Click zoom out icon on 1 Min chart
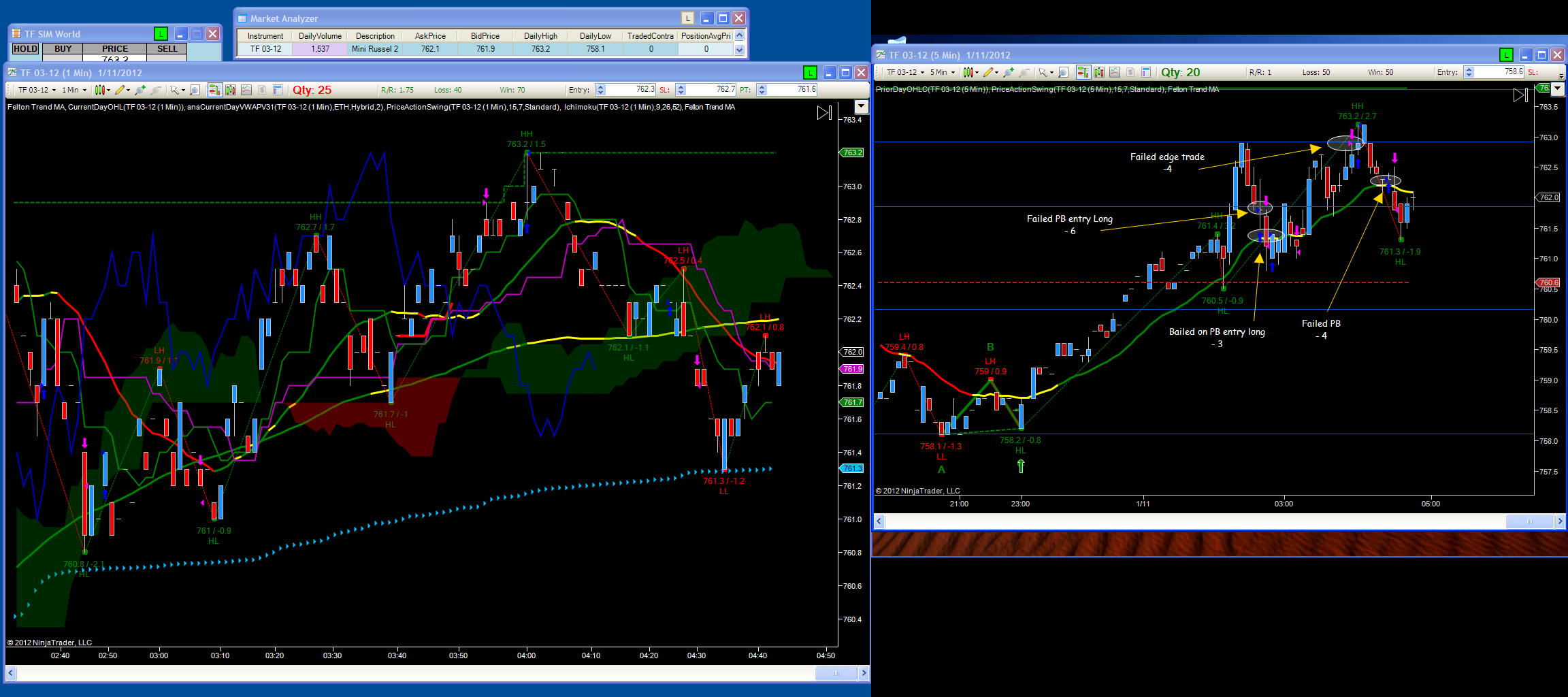The width and height of the screenshot is (1568, 697). [x=156, y=90]
